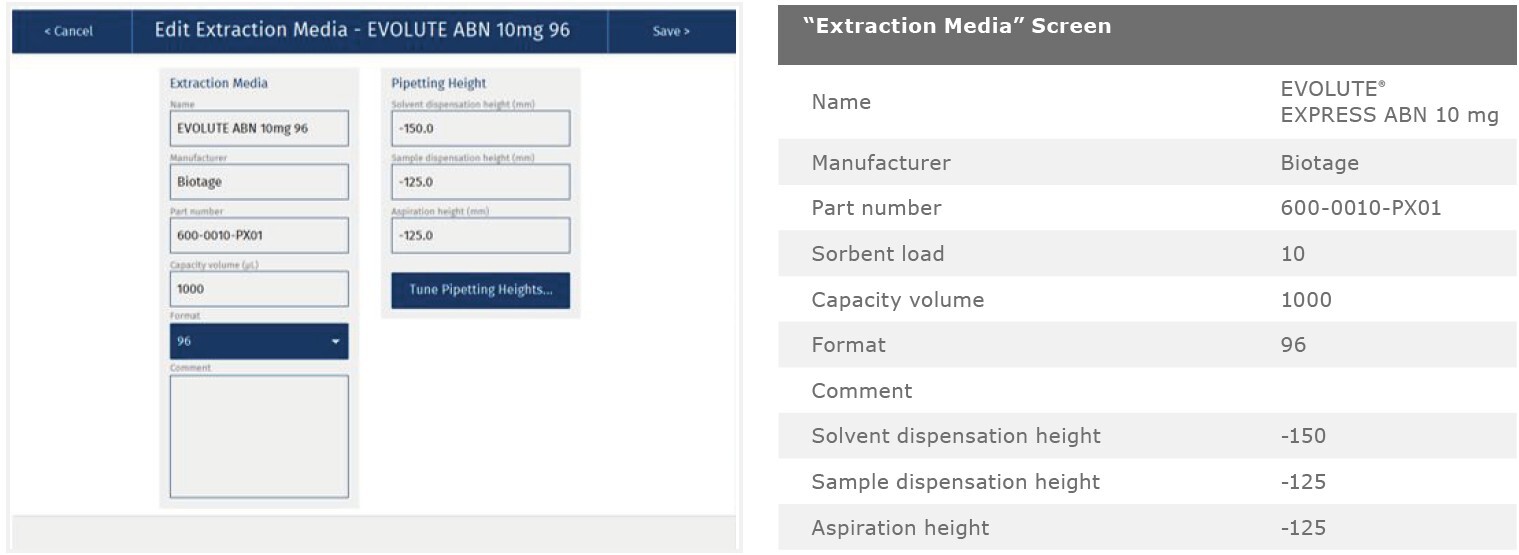Click the Part number input 600-0010-PX01

coord(259,235)
